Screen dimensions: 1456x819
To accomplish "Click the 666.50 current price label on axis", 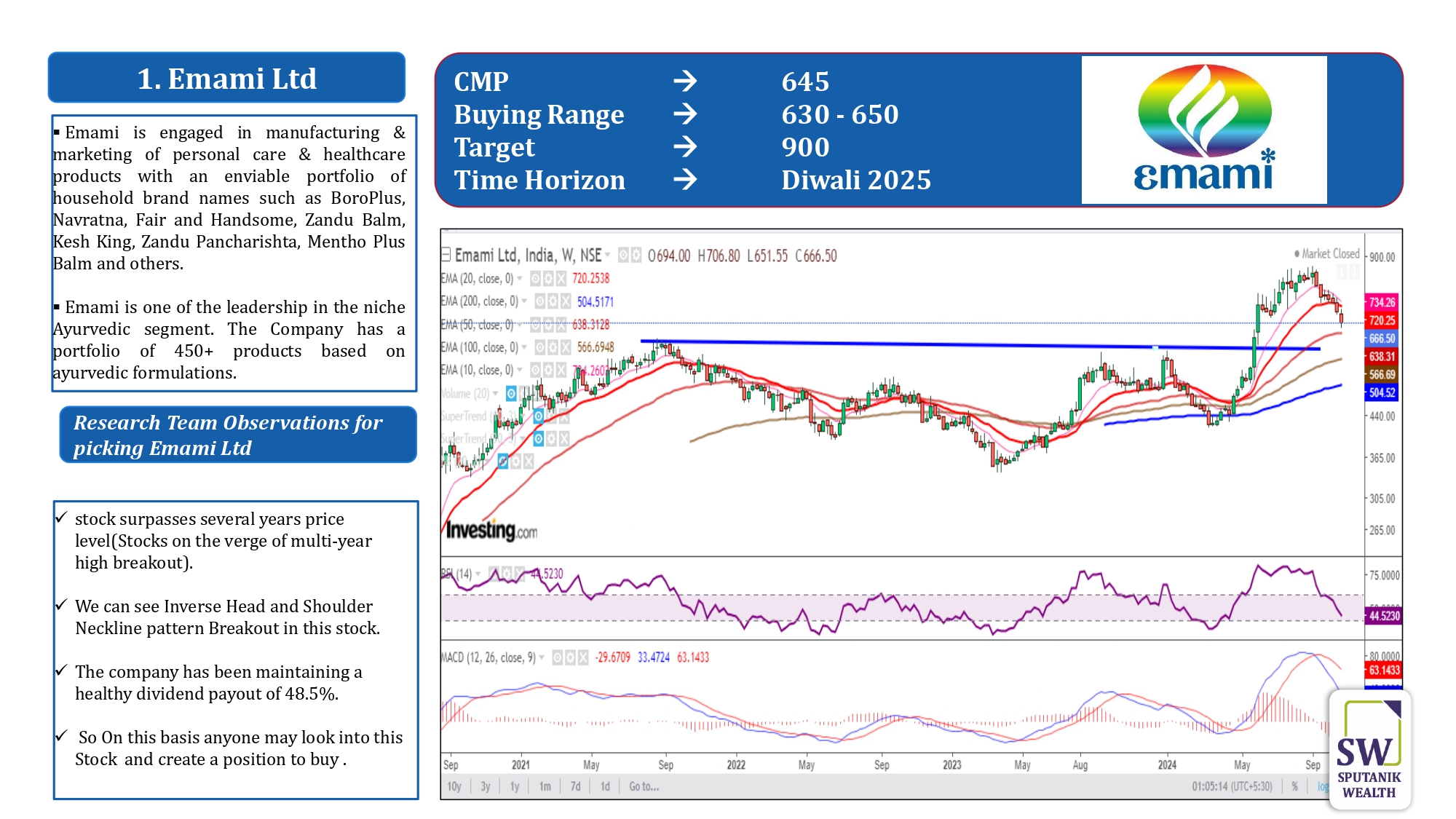I will (1382, 339).
